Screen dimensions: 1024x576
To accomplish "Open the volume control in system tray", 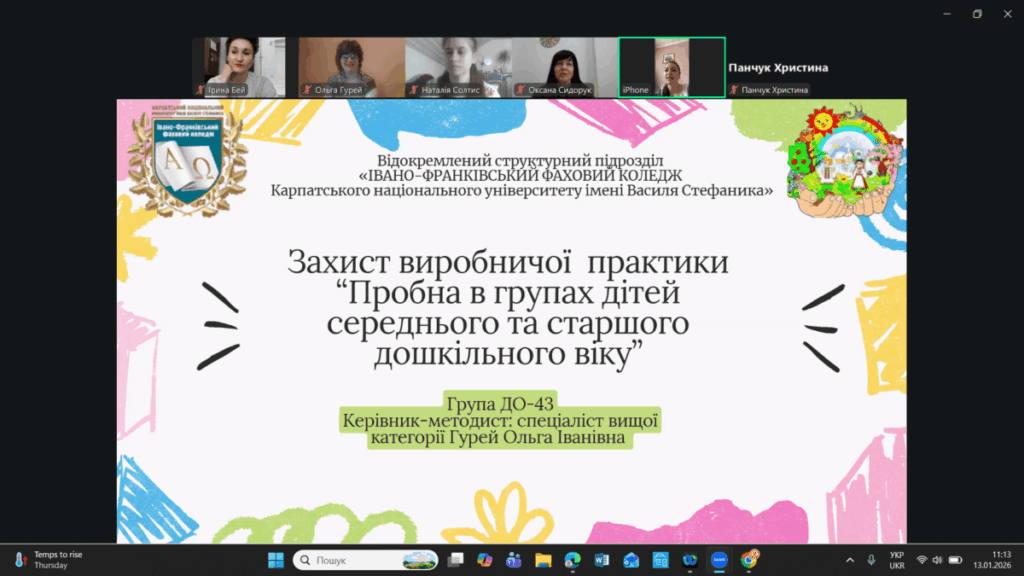I will click(938, 560).
